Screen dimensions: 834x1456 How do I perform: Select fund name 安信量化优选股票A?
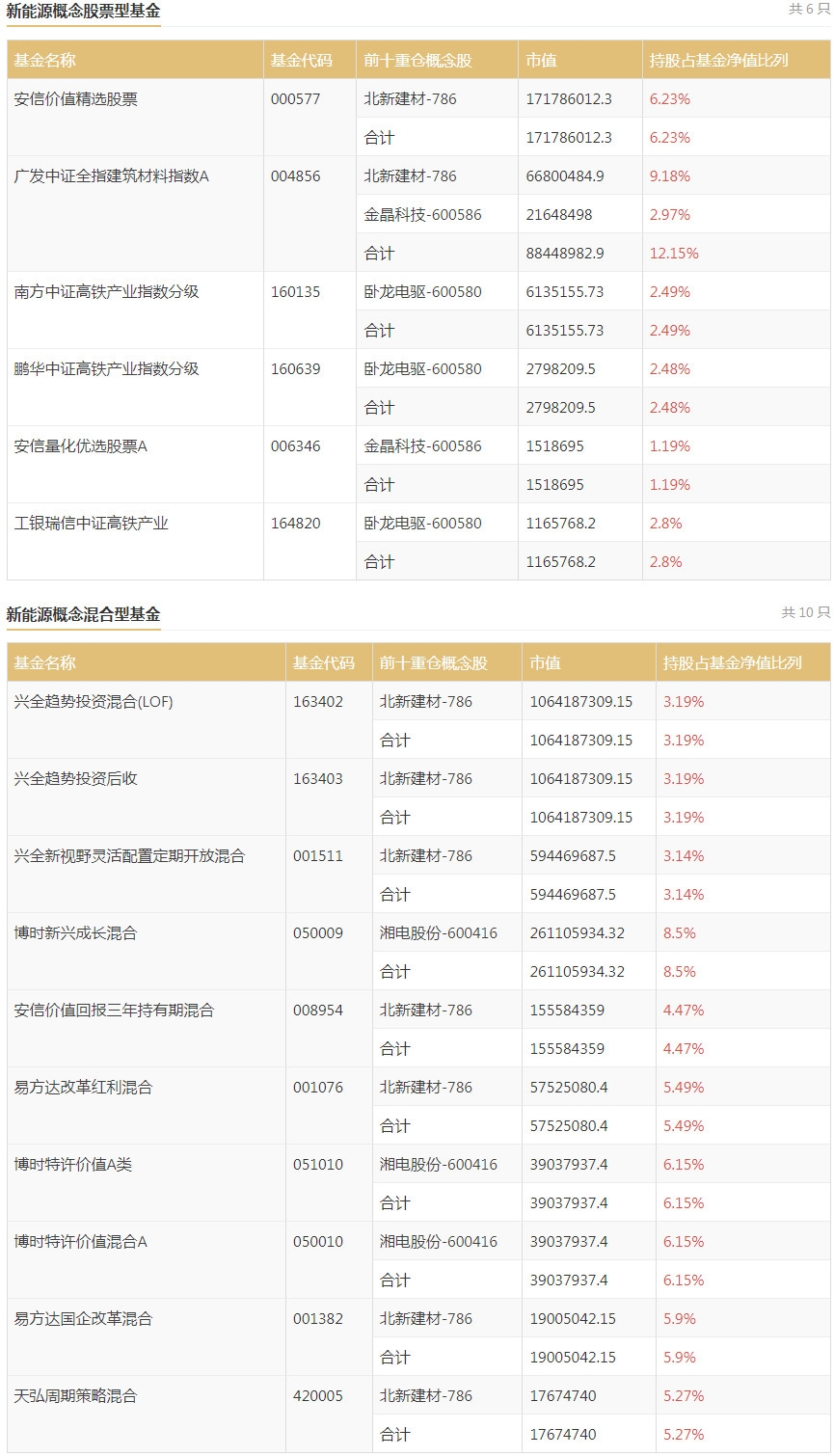coord(81,445)
